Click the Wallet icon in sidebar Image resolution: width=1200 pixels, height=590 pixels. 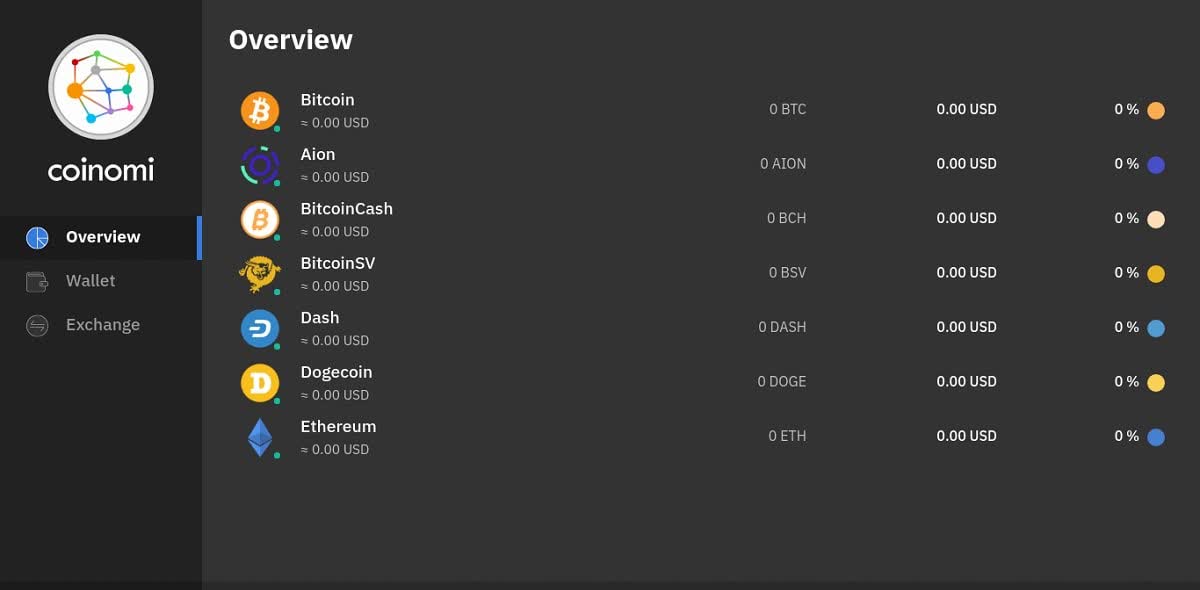[x=37, y=282]
